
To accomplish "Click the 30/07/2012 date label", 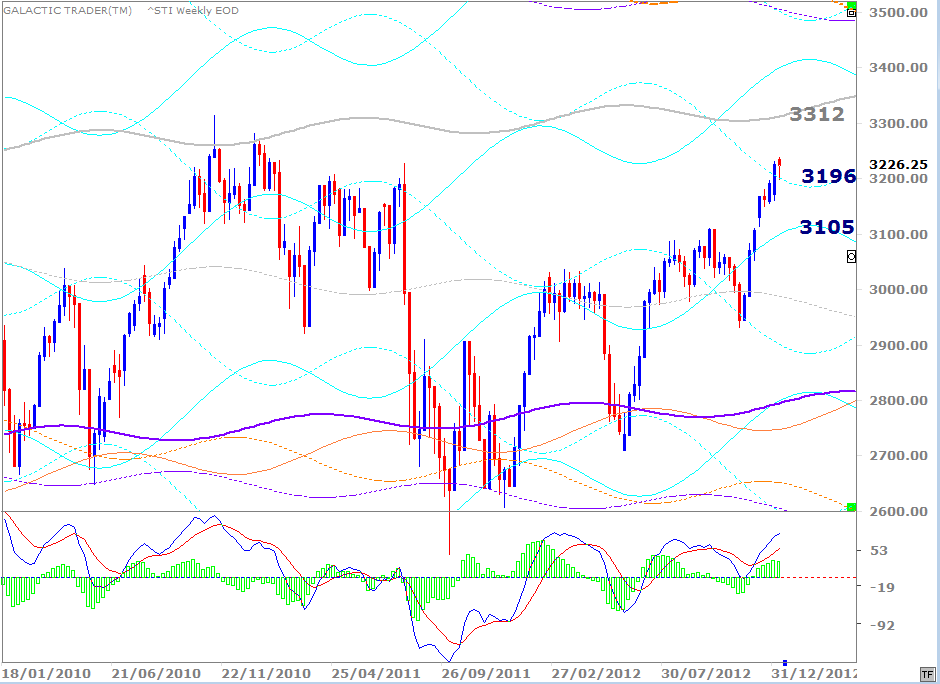I will pyautogui.click(x=707, y=673).
